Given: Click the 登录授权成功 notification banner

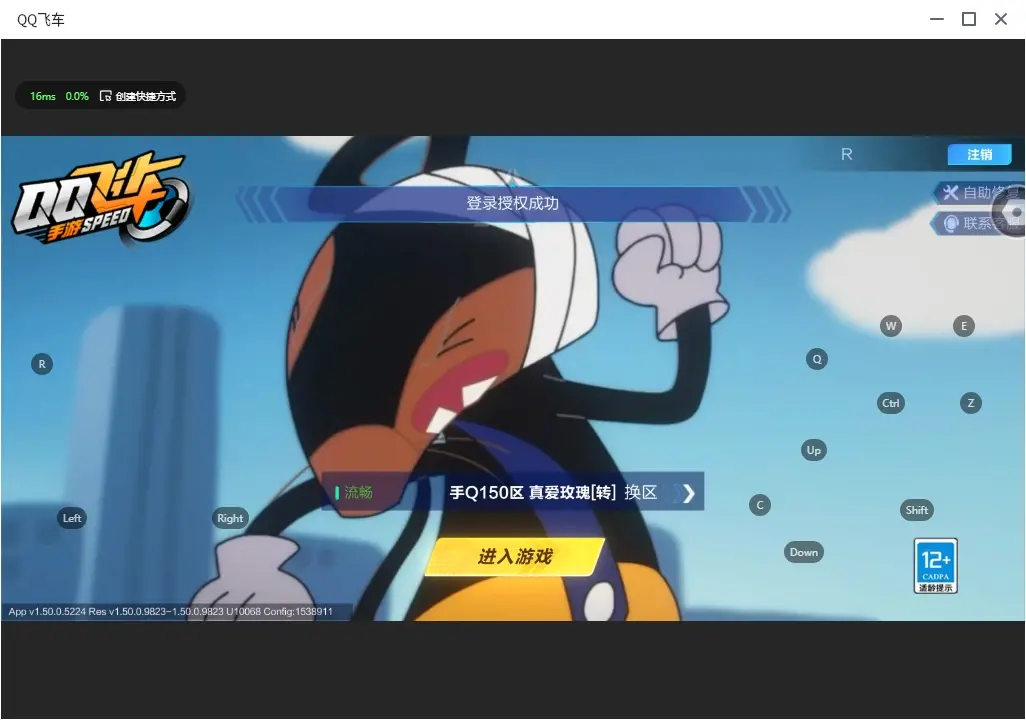Looking at the screenshot, I should pos(512,204).
